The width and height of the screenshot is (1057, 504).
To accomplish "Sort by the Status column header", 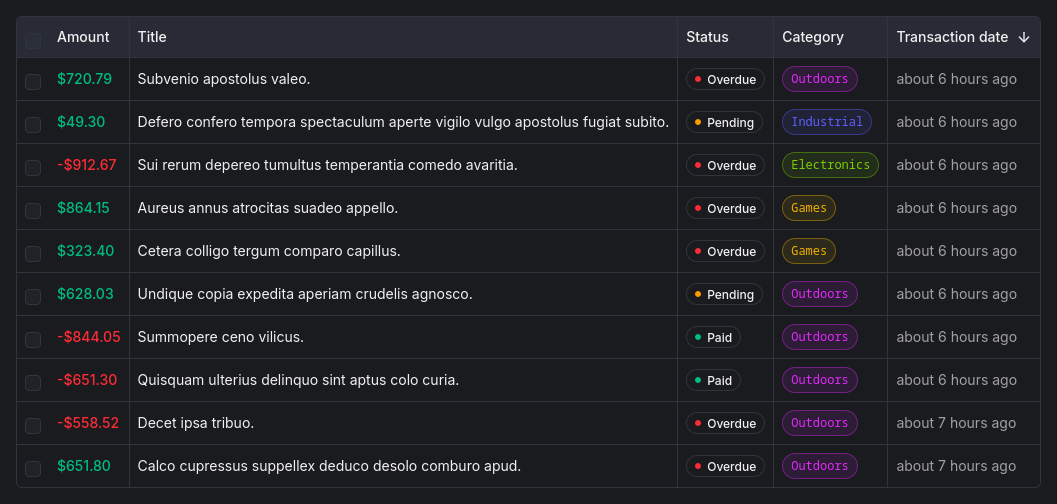I will click(707, 37).
